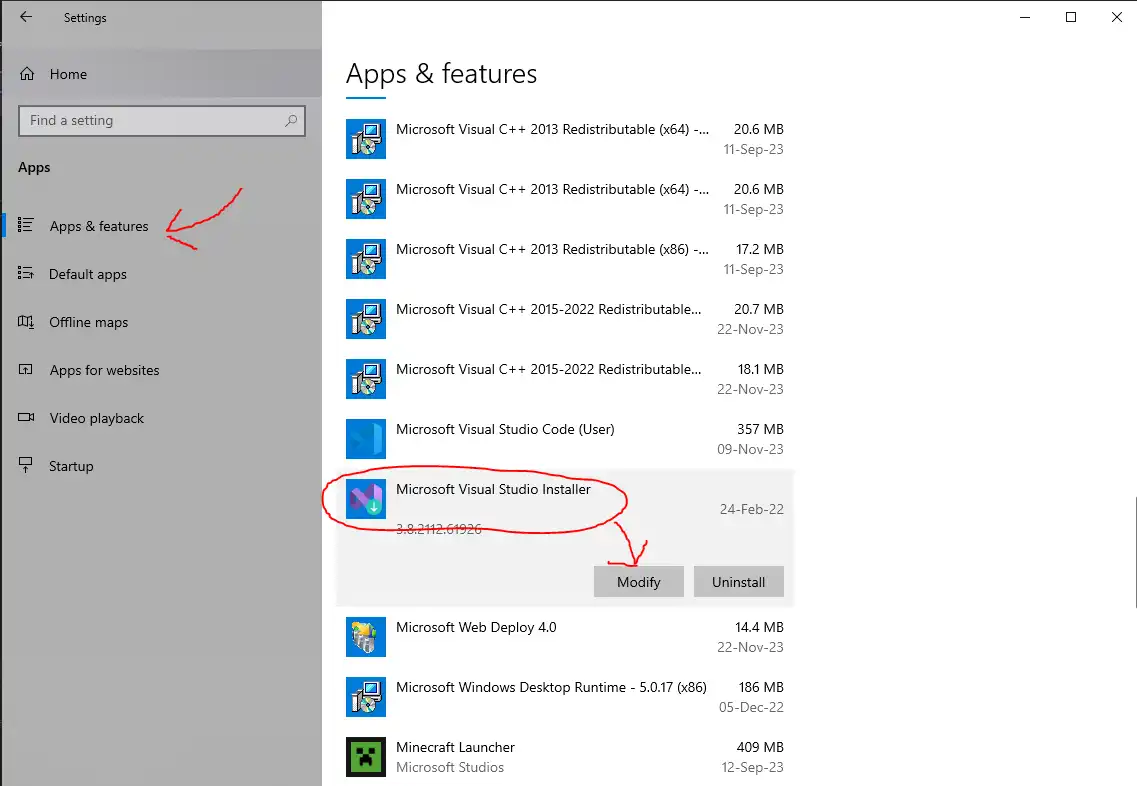Click the Startup sidebar icon

click(25, 465)
